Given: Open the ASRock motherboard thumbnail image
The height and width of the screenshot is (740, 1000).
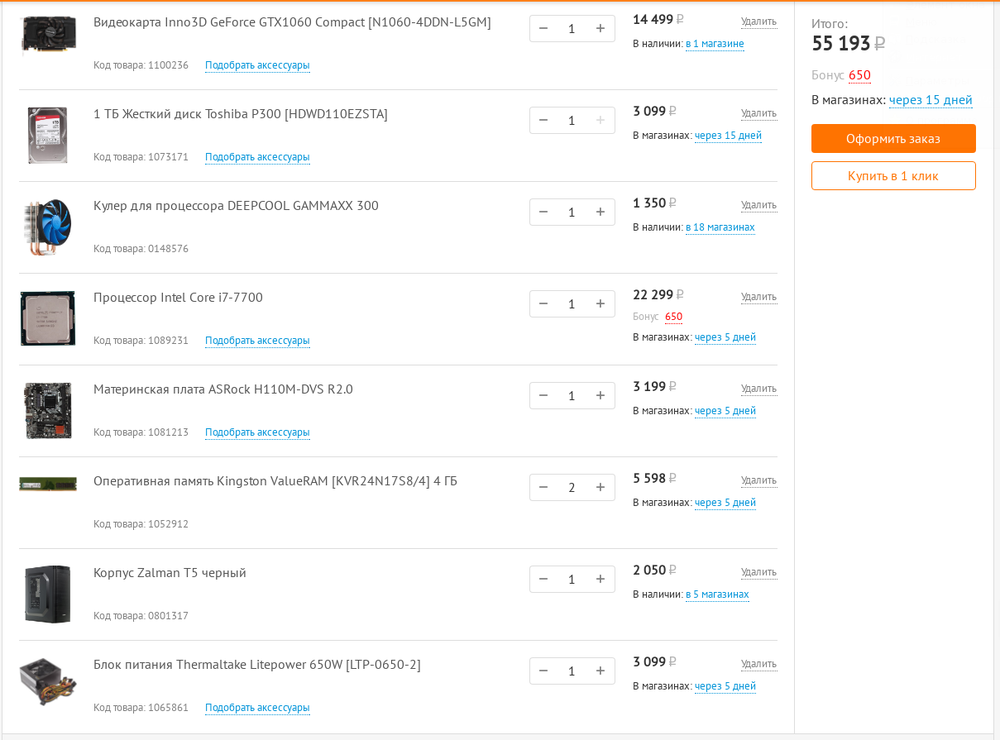Looking at the screenshot, I should coord(47,410).
